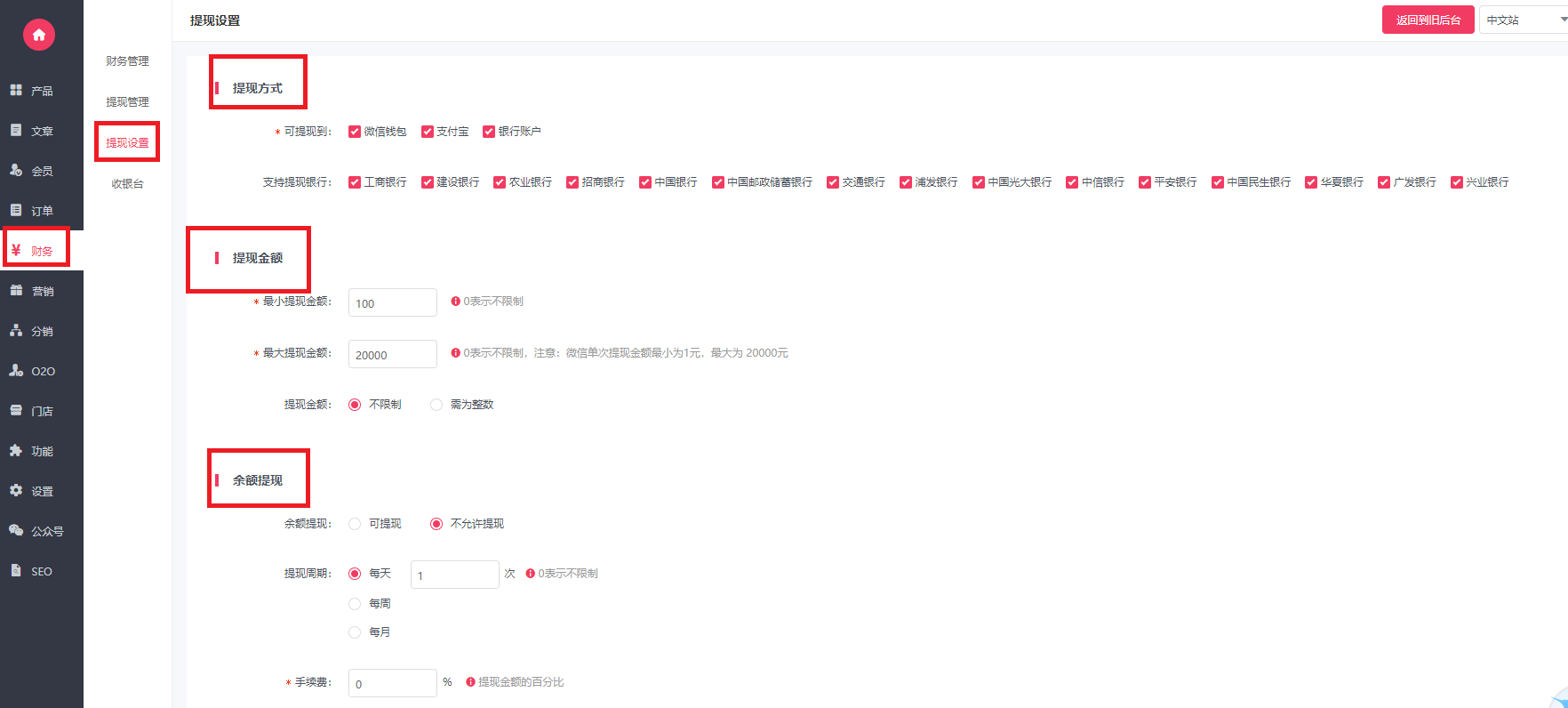
Task: Open the 营销 gift icon in sidebar
Action: coord(16,290)
